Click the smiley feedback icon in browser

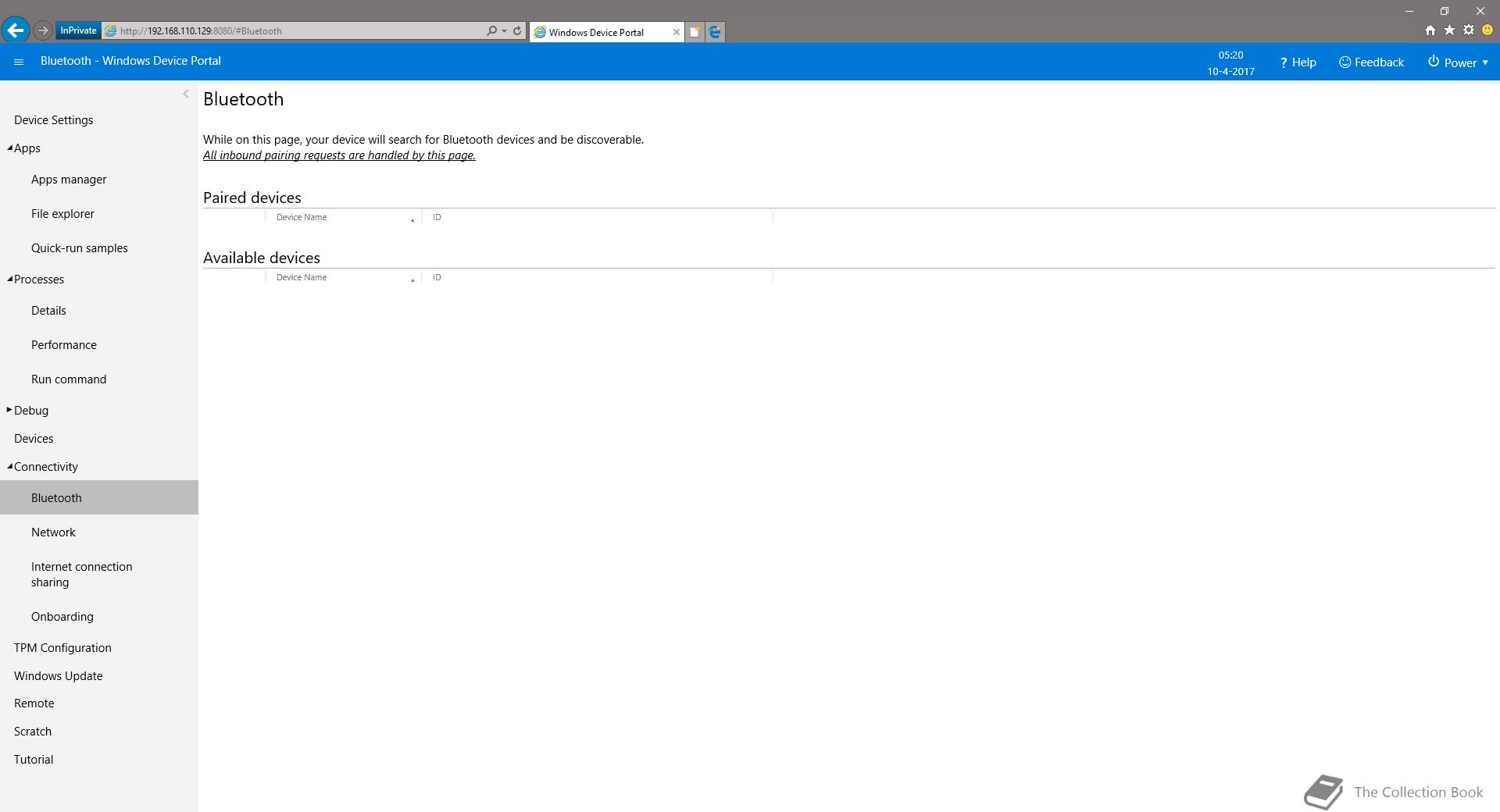click(1487, 30)
